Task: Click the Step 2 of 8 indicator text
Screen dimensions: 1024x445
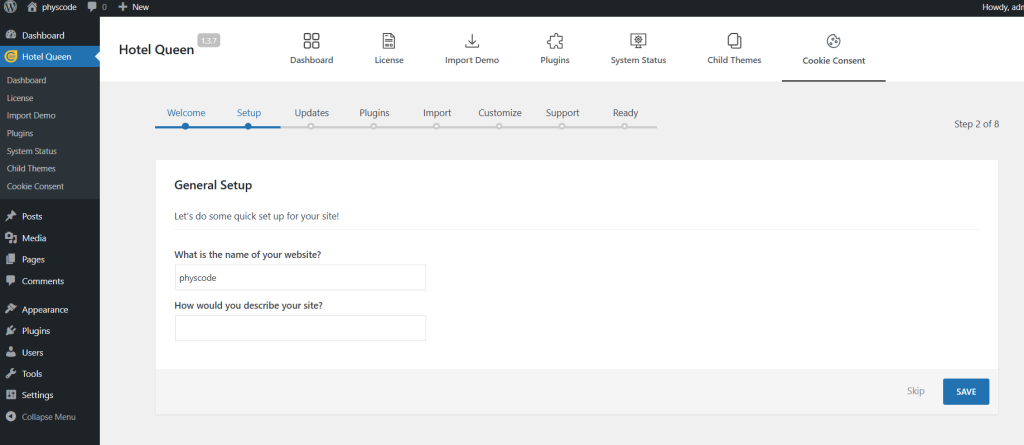Action: coord(976,124)
